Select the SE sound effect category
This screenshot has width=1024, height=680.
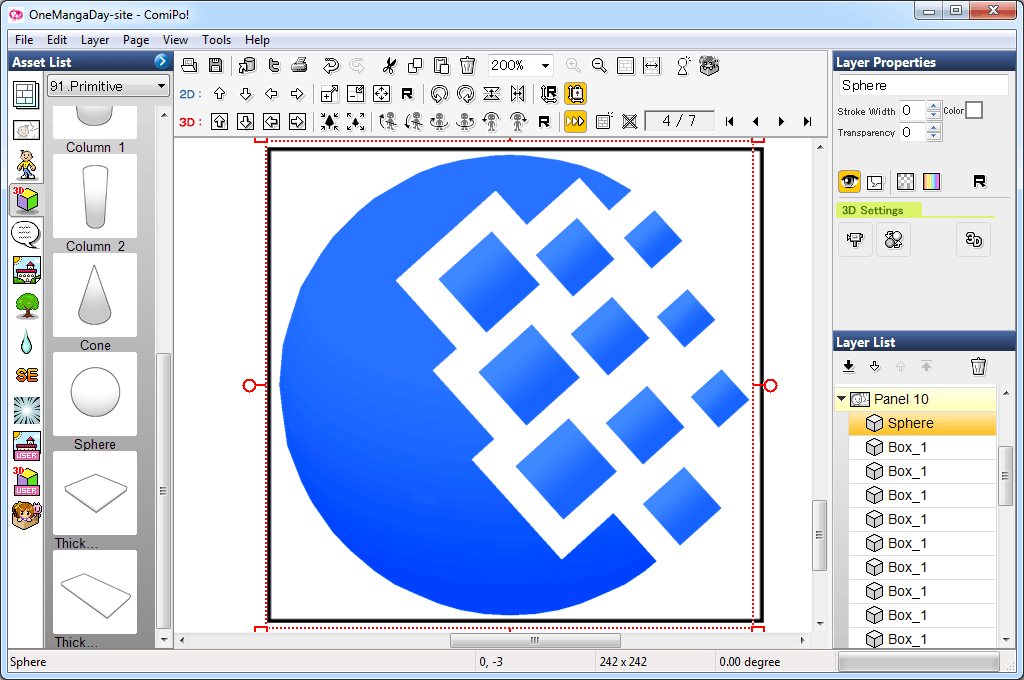[26, 375]
